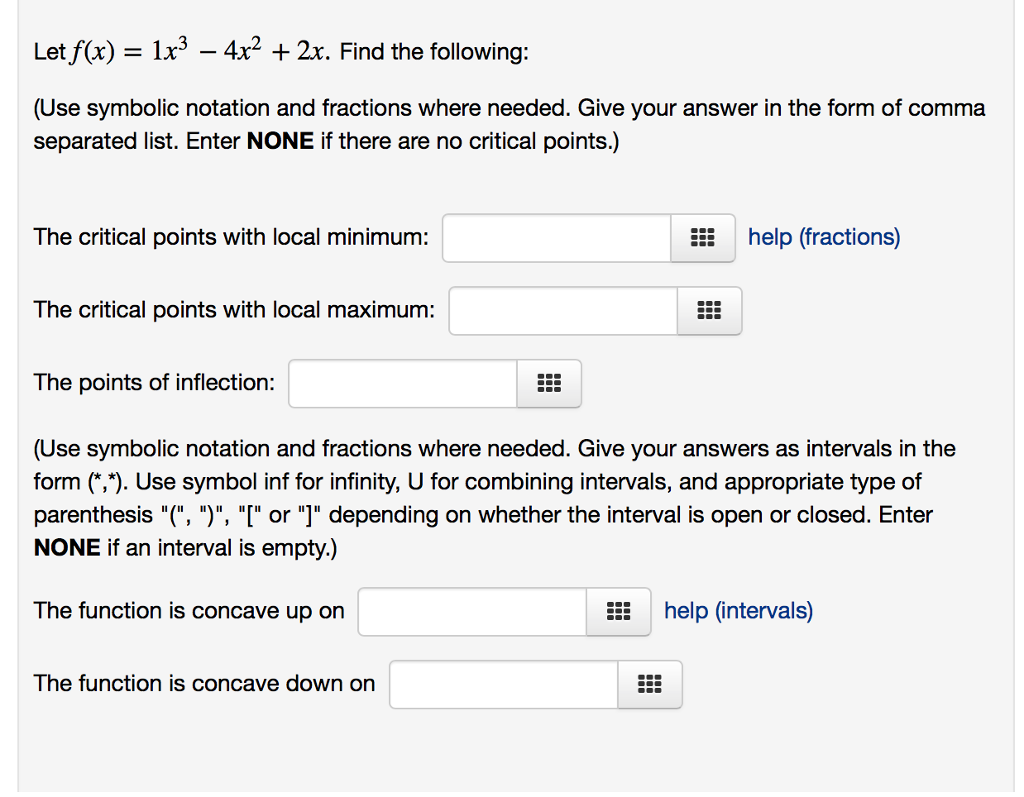The image size is (1024, 797).
Task: View the intervals help documentation
Action: 737,611
